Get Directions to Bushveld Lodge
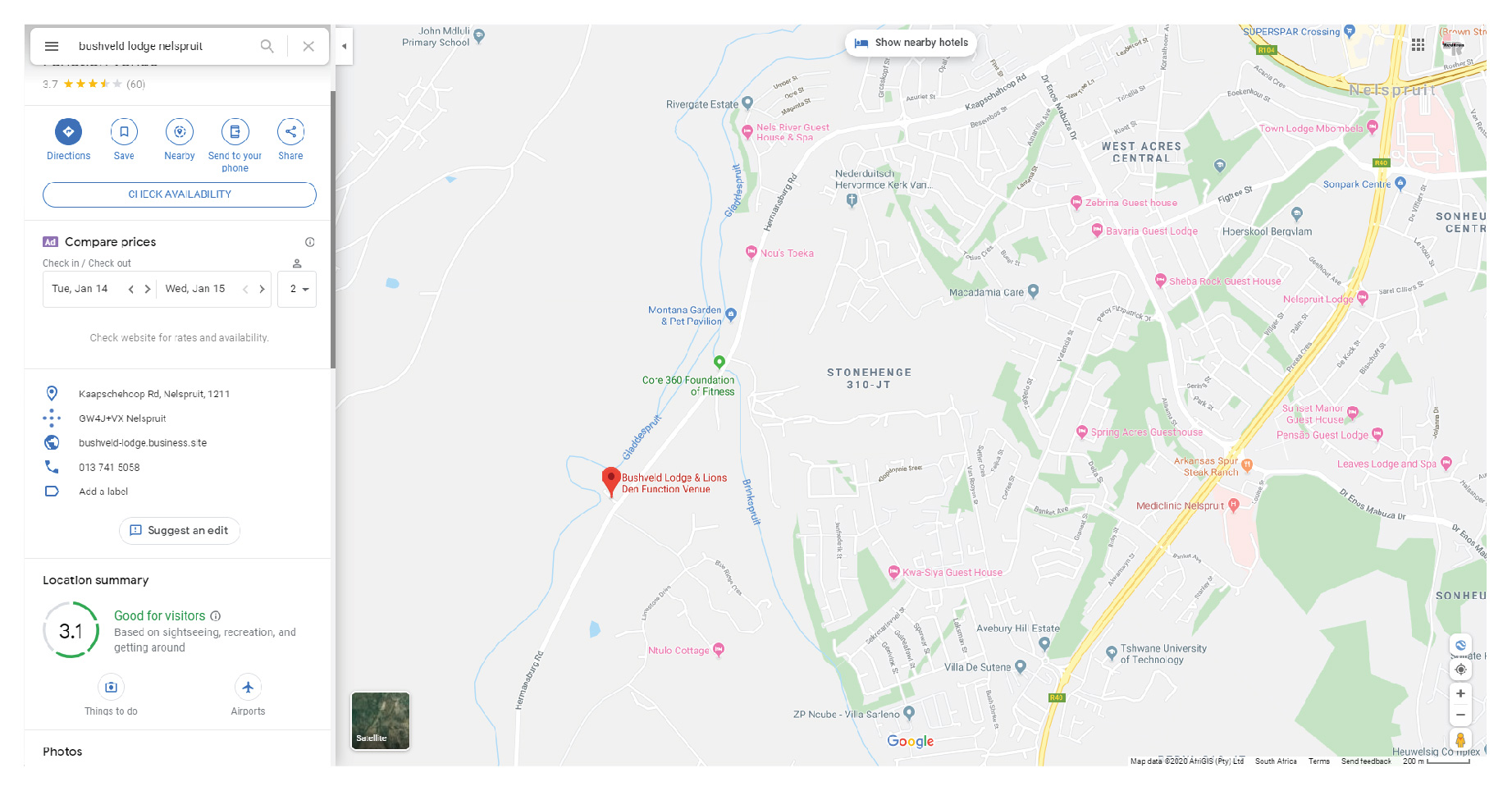 pyautogui.click(x=69, y=131)
